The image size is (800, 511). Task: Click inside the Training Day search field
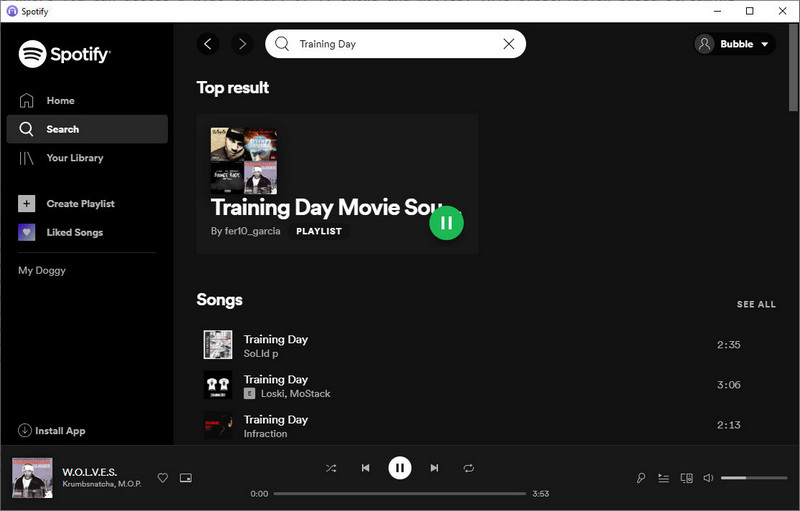(x=395, y=44)
